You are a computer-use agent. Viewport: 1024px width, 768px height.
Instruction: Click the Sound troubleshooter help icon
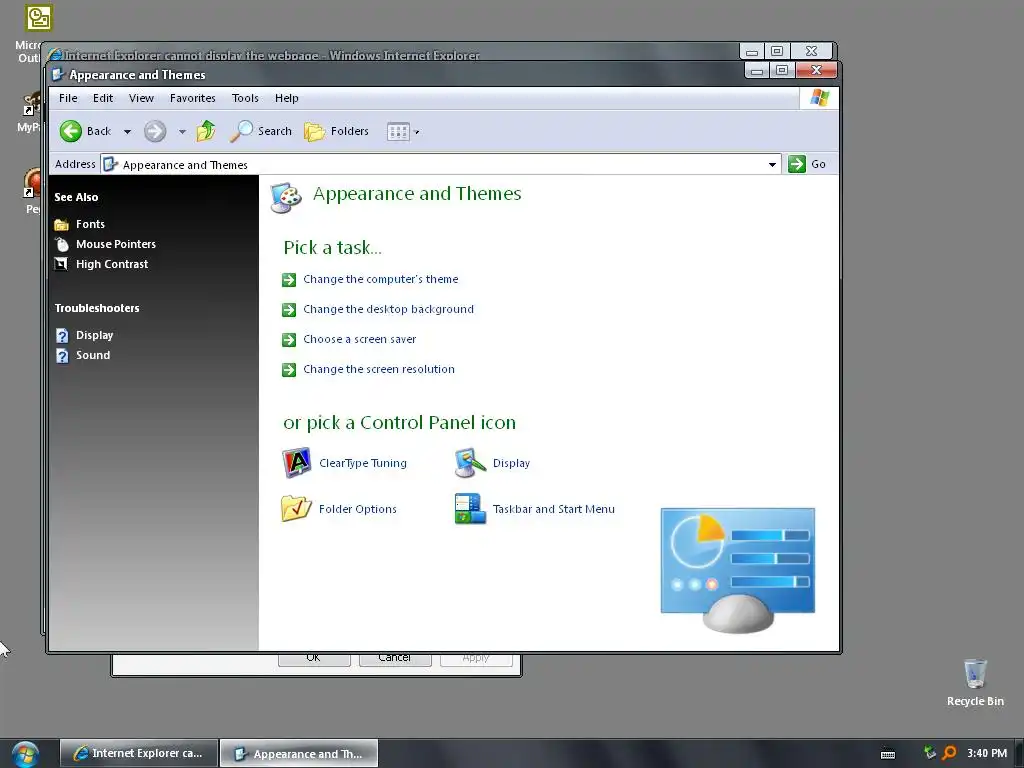click(x=62, y=355)
